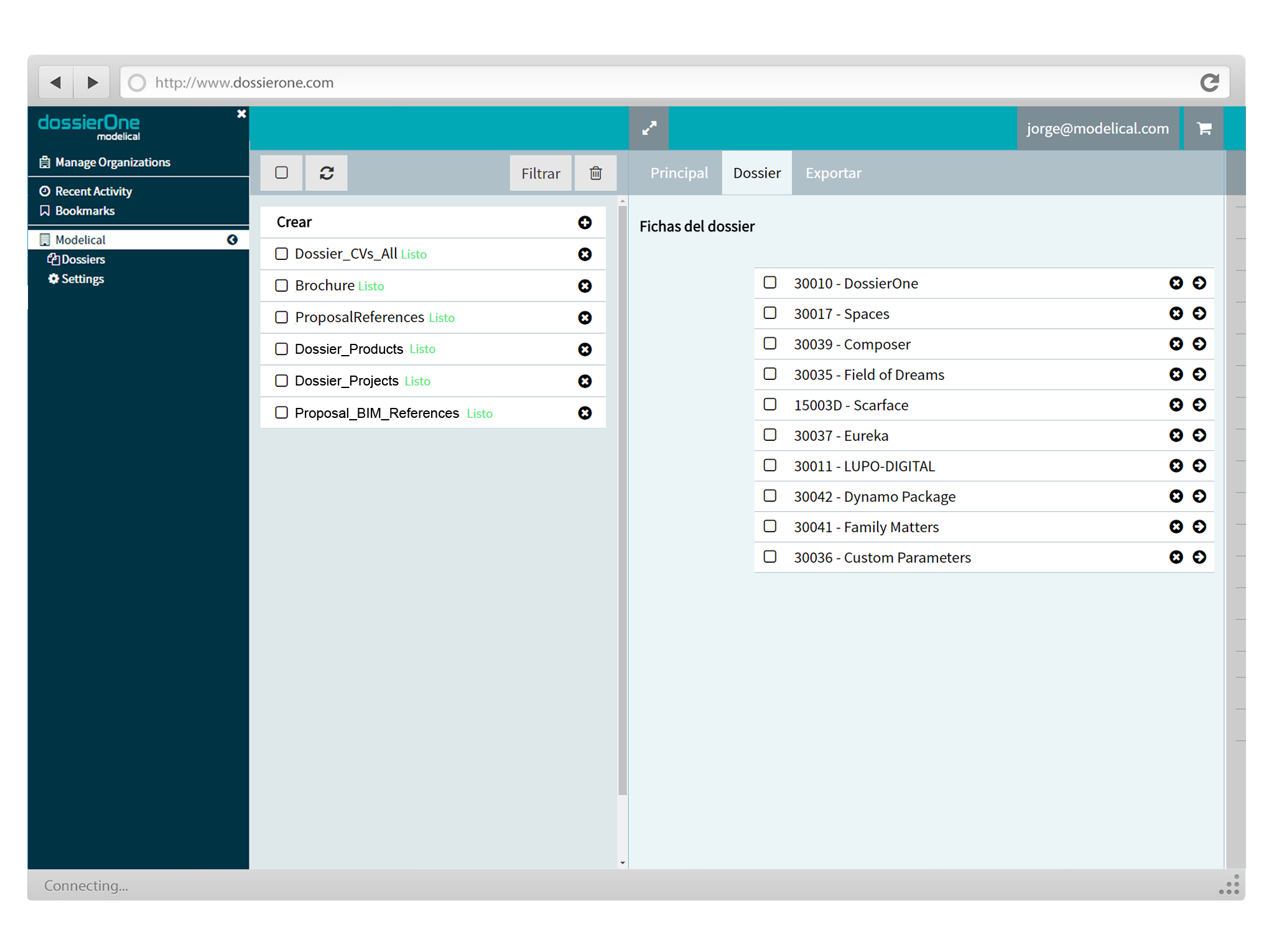
Task: Check the 30035 - Field of Dreams checkbox
Action: pyautogui.click(x=770, y=374)
